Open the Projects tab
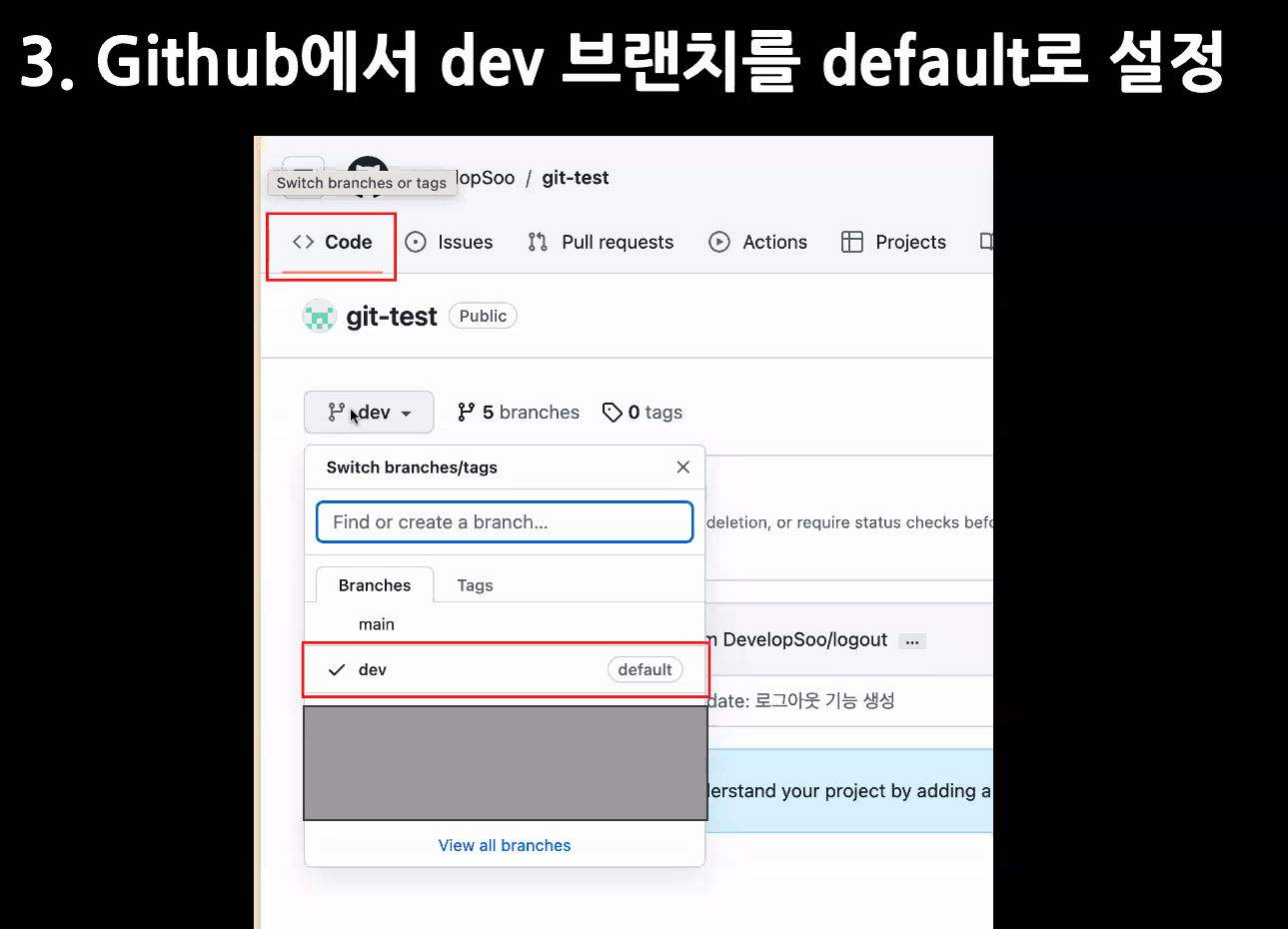This screenshot has width=1288, height=929. pyautogui.click(x=893, y=243)
